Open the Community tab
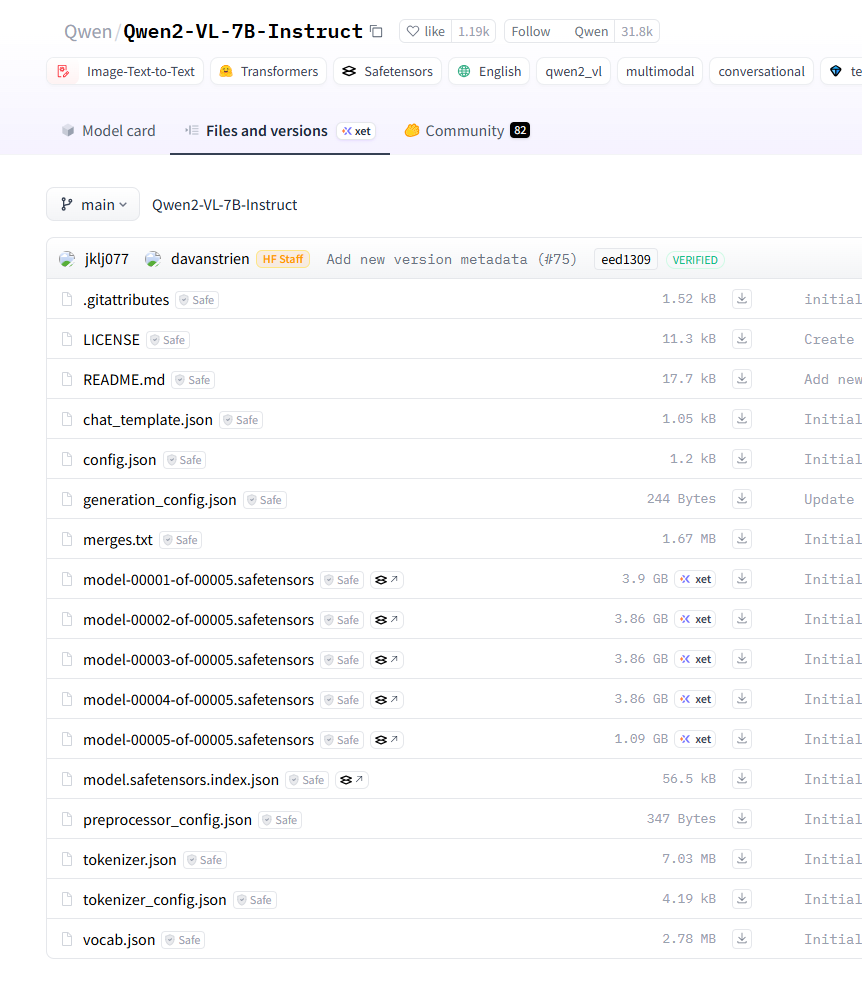The width and height of the screenshot is (862, 984). click(x=467, y=131)
